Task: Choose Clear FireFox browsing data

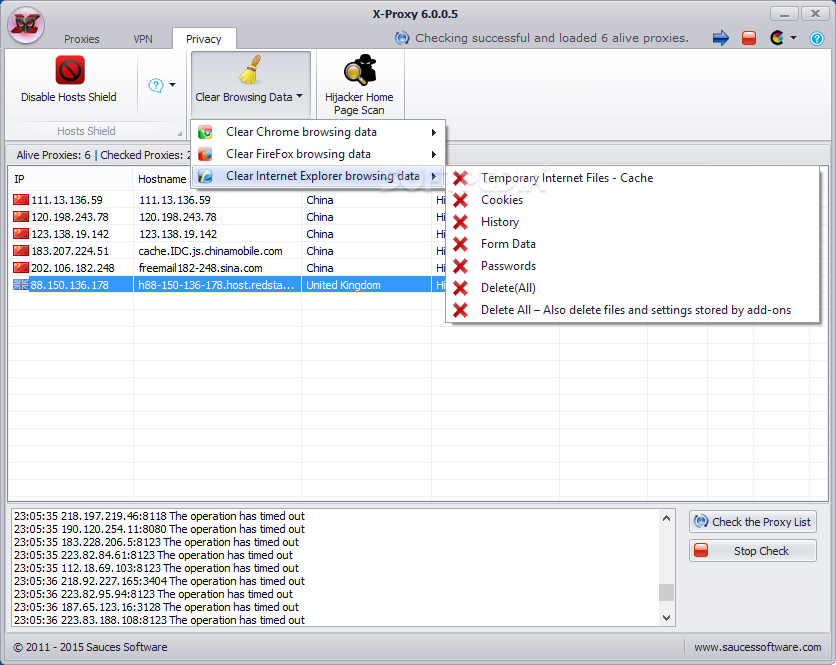Action: 318,154
